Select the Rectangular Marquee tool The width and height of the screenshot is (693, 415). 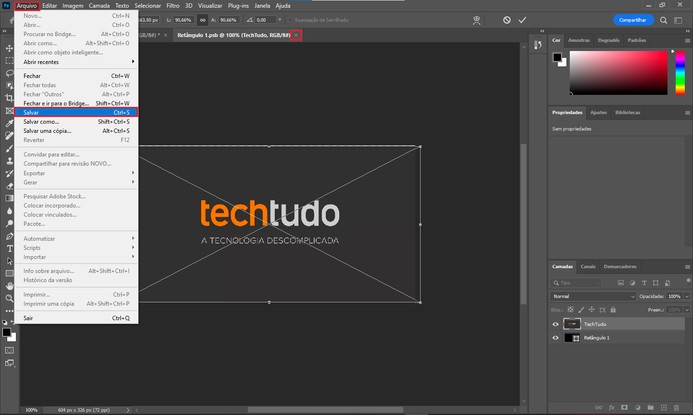9,61
